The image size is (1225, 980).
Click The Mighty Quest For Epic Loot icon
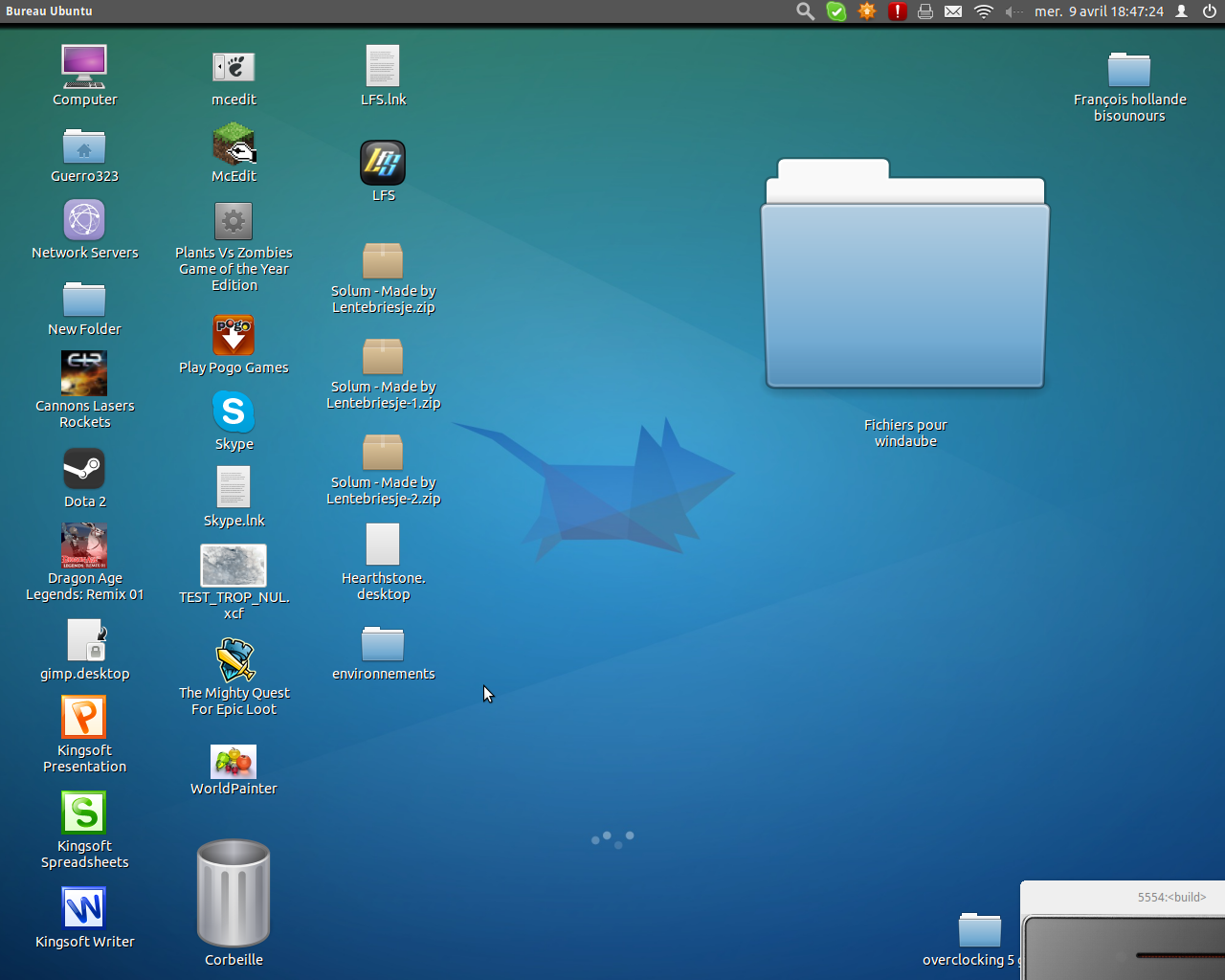pyautogui.click(x=234, y=660)
